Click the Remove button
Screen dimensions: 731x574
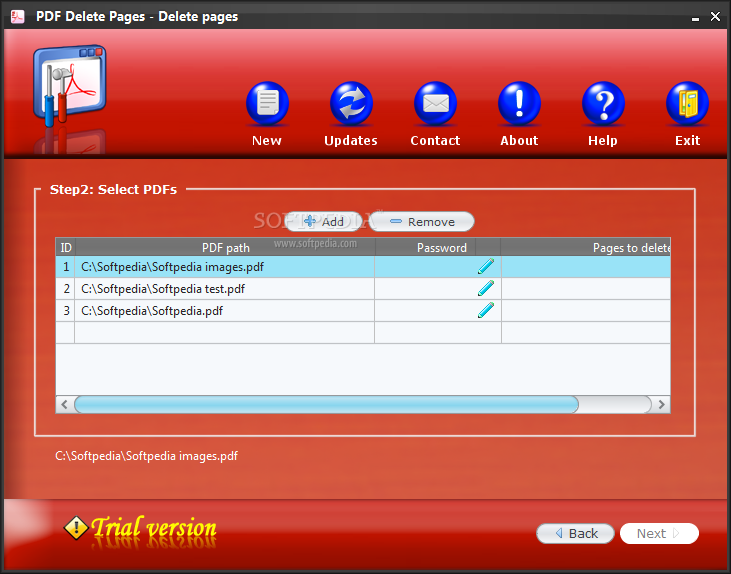(x=422, y=221)
